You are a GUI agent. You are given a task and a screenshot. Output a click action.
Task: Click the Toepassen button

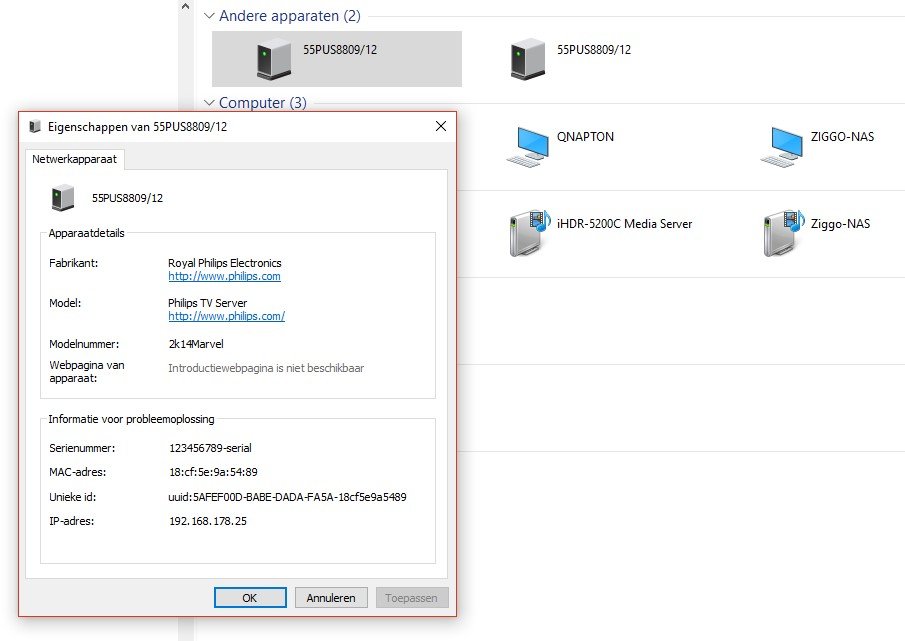(412, 598)
